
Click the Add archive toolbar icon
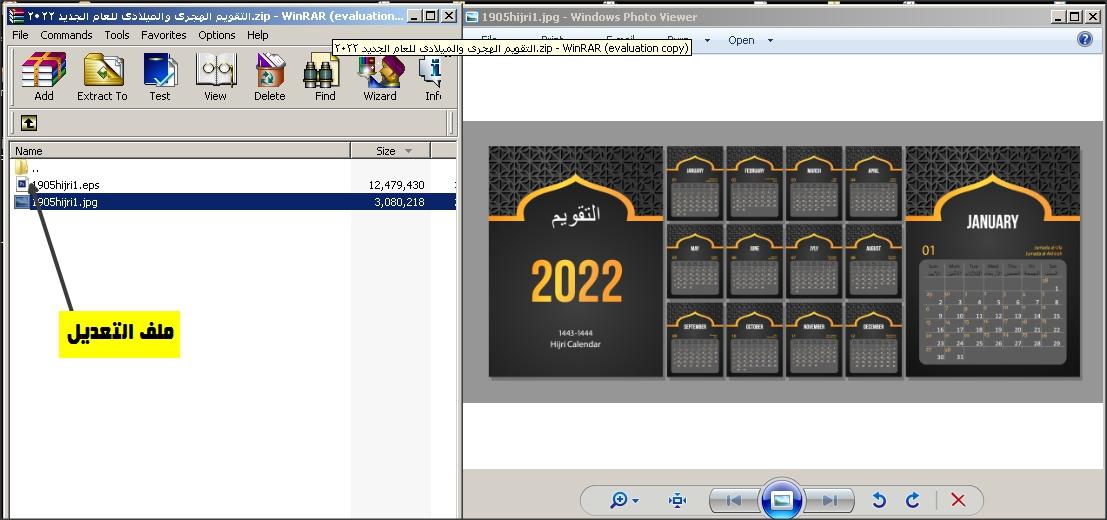[44, 78]
